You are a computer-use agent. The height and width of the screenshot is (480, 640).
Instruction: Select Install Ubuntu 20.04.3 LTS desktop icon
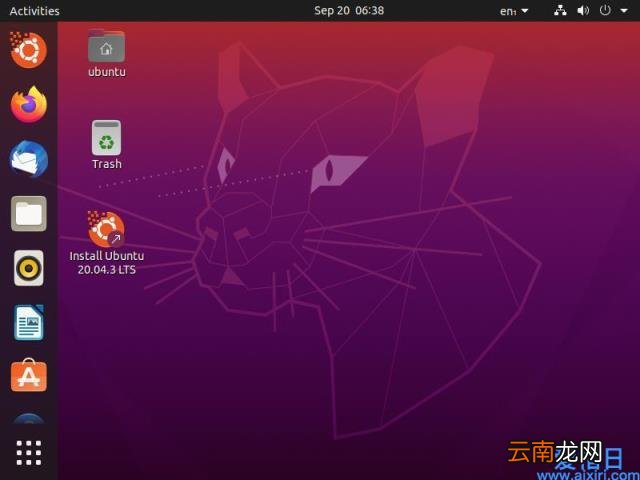(x=106, y=229)
